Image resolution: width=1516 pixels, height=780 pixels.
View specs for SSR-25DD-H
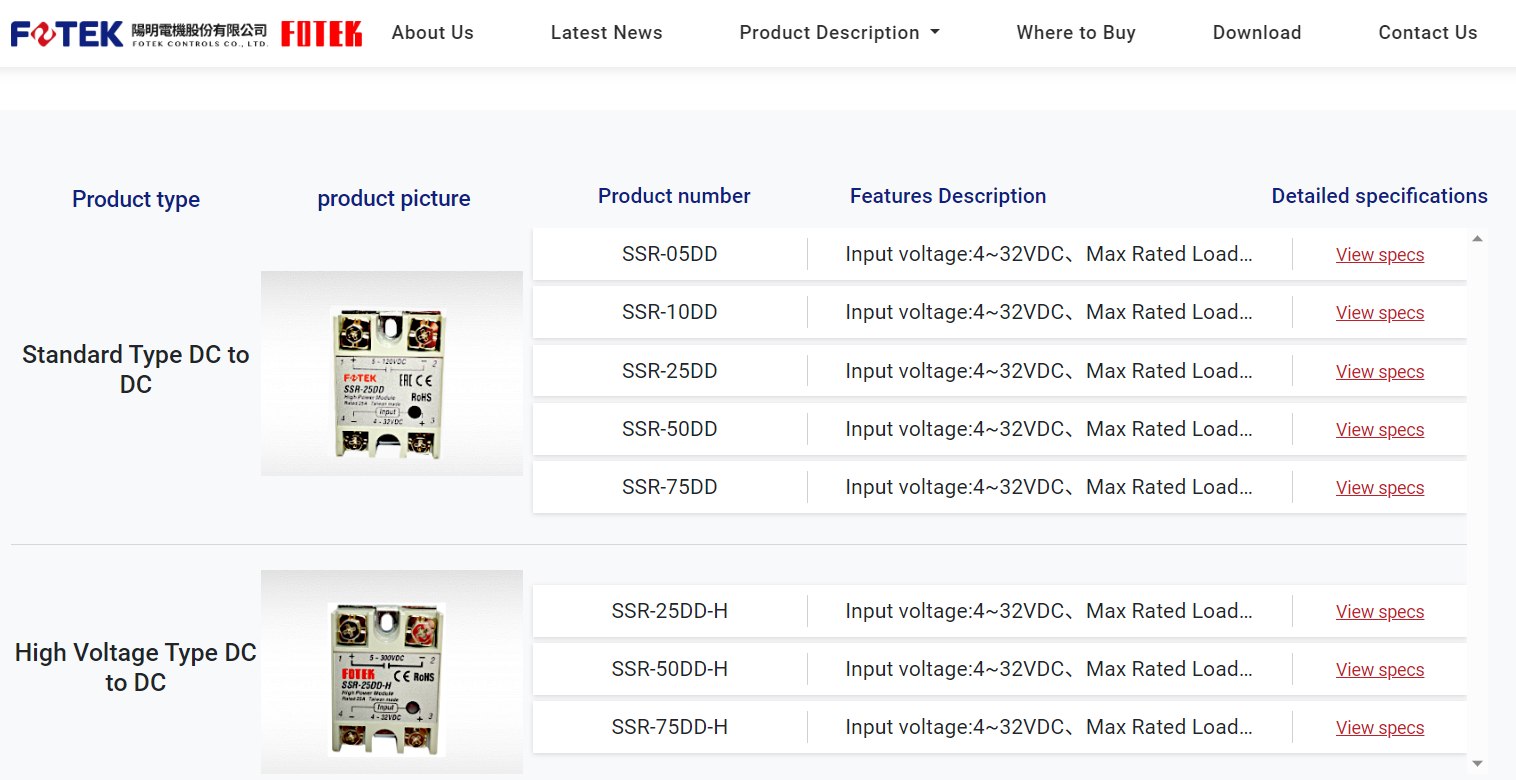point(1380,612)
